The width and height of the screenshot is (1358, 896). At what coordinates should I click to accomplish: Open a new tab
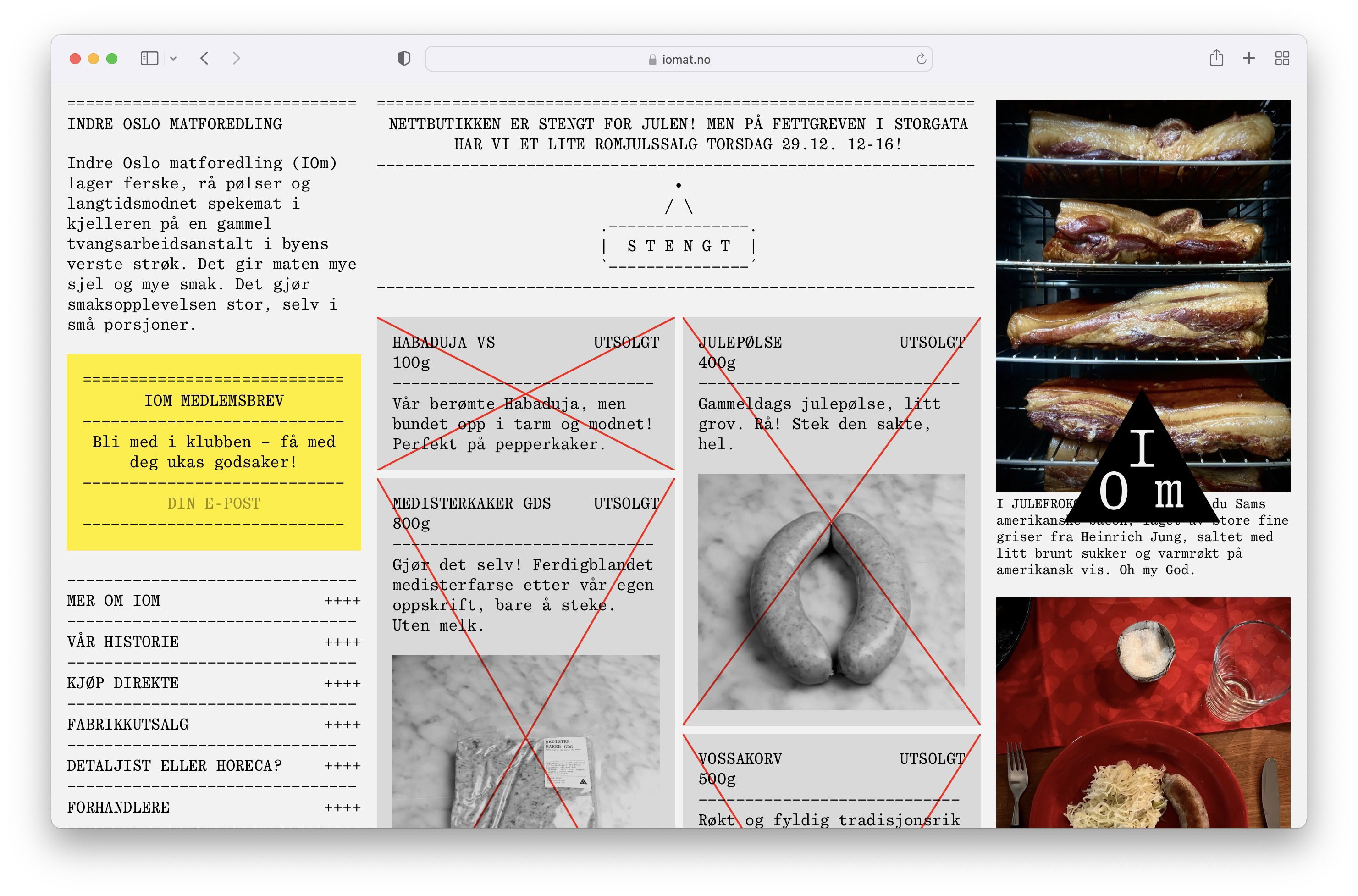pos(1249,58)
